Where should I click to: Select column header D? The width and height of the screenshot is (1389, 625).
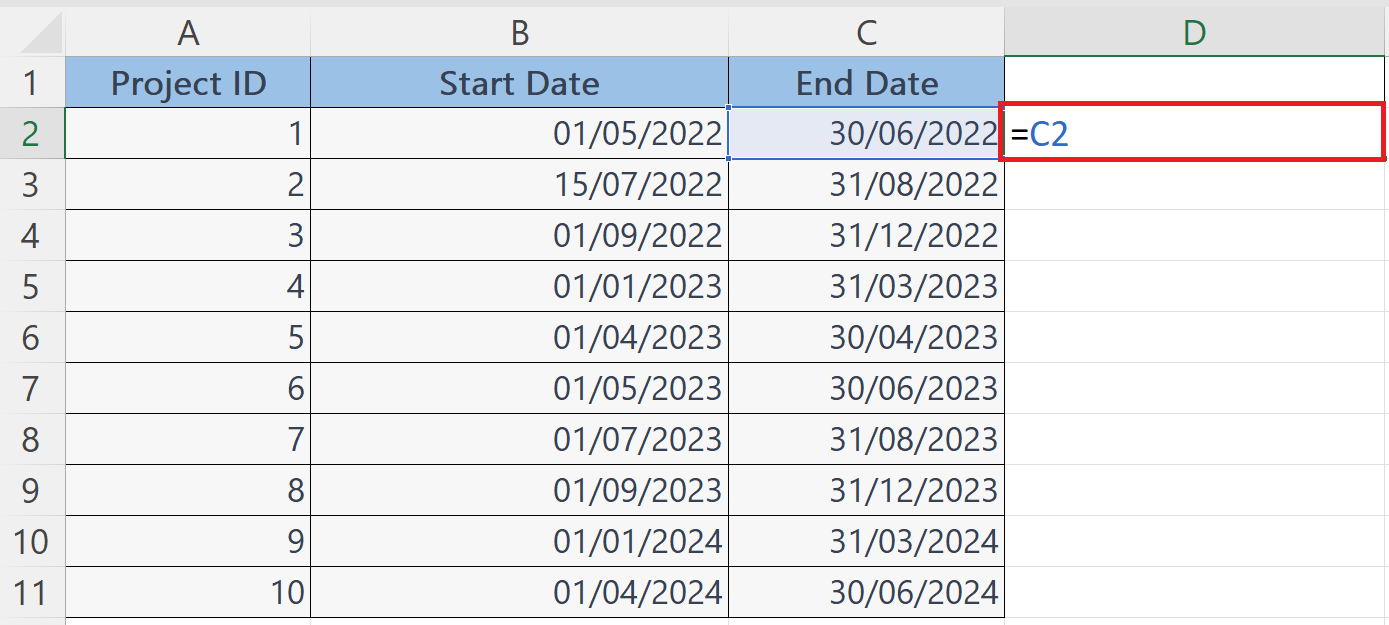pos(1195,31)
